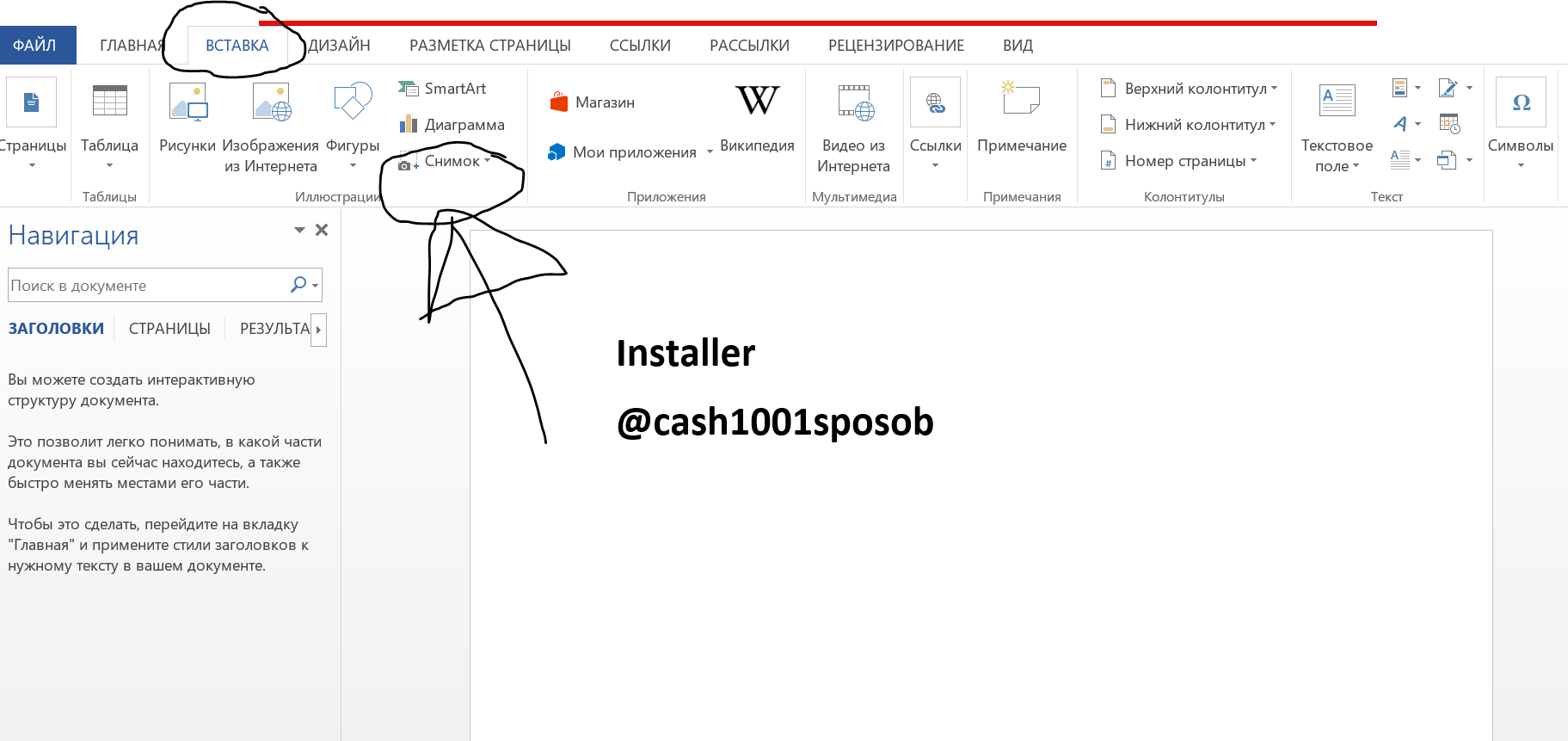
Task: Click Изображения из Интернета online pictures icon
Action: pyautogui.click(x=272, y=102)
